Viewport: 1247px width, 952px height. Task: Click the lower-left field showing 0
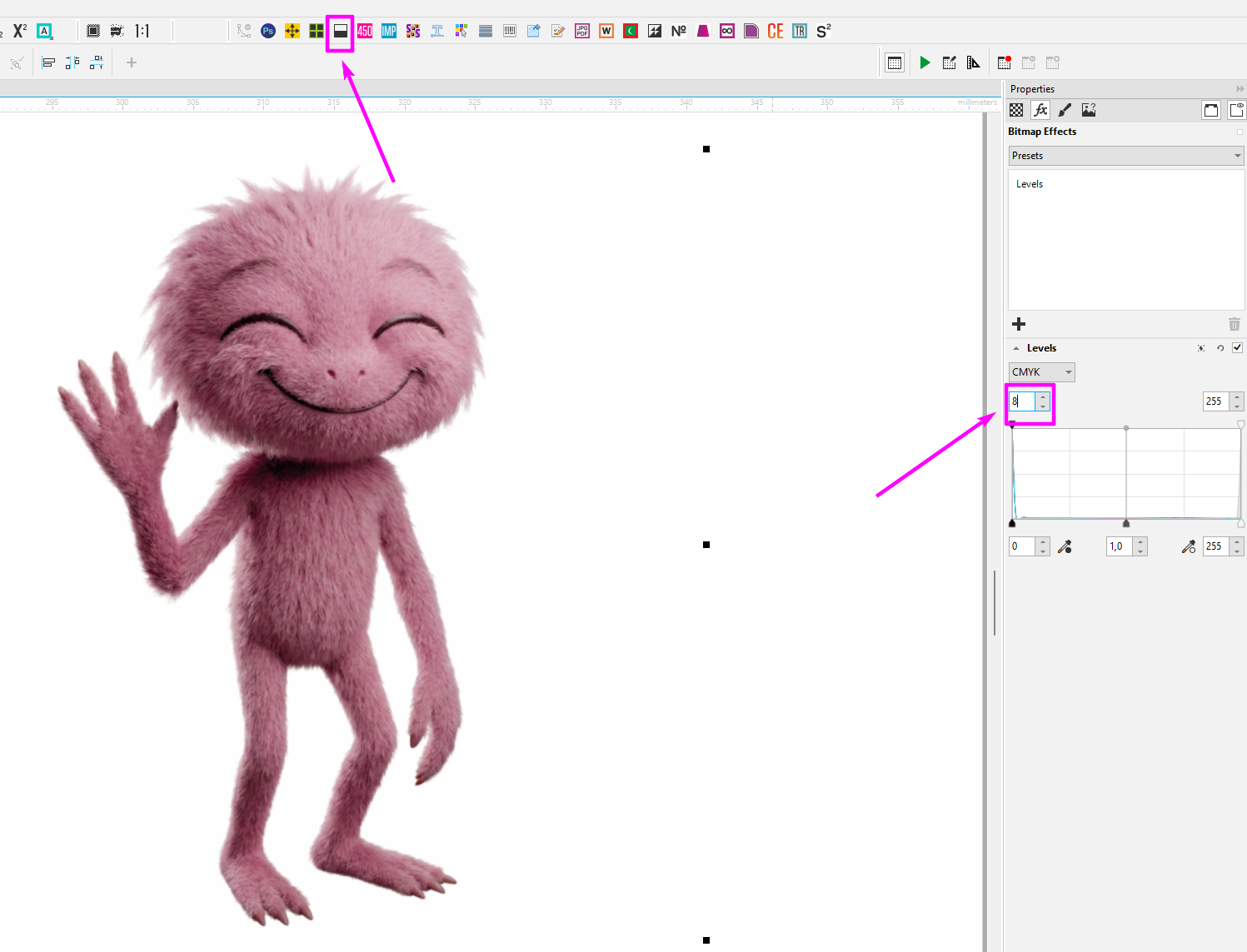[1022, 546]
